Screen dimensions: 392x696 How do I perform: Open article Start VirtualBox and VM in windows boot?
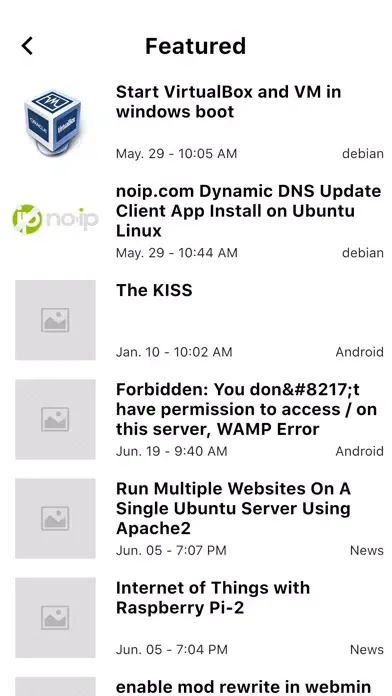[228, 102]
